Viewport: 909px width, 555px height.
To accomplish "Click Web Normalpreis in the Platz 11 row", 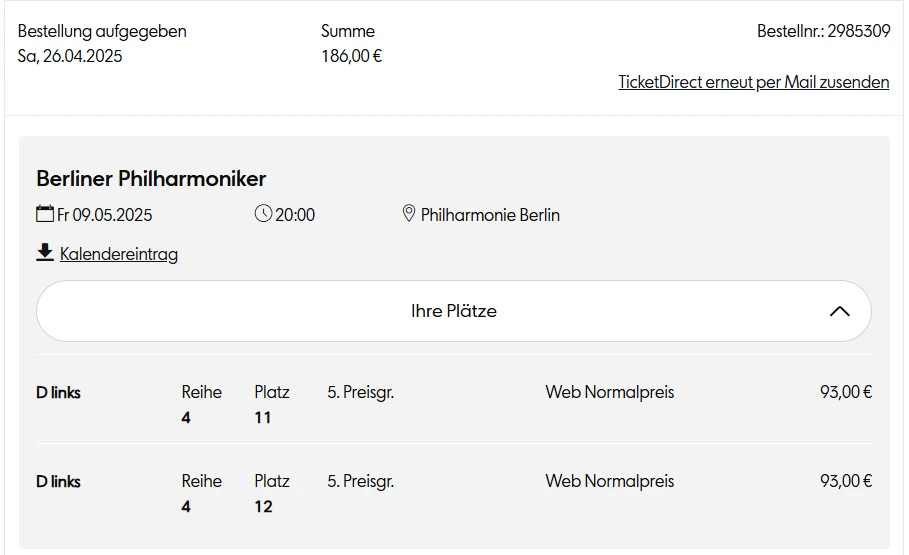I will point(609,392).
